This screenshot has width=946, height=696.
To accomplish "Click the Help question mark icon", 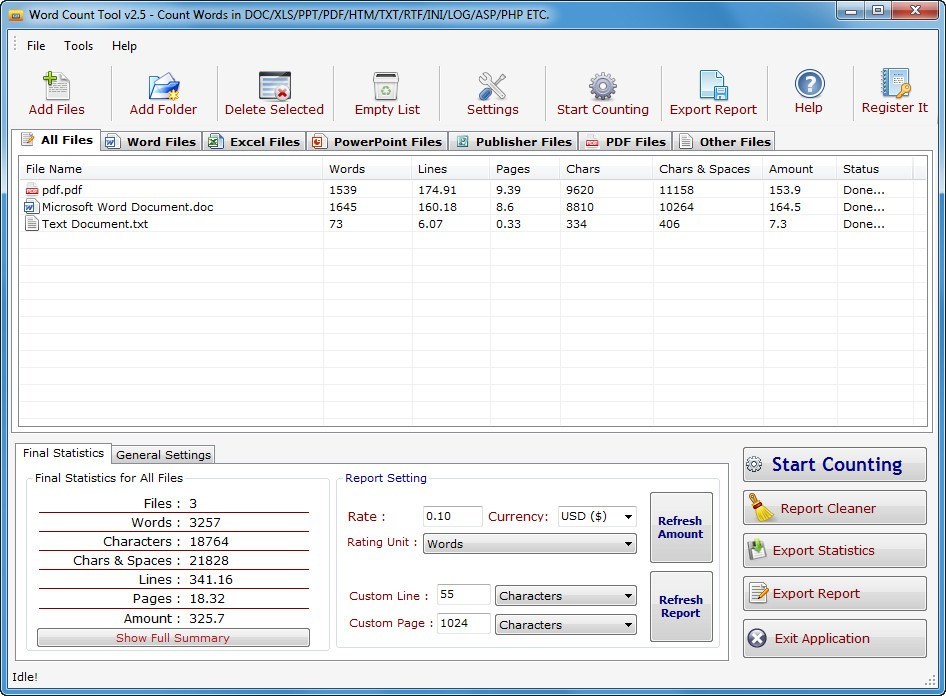I will point(809,84).
